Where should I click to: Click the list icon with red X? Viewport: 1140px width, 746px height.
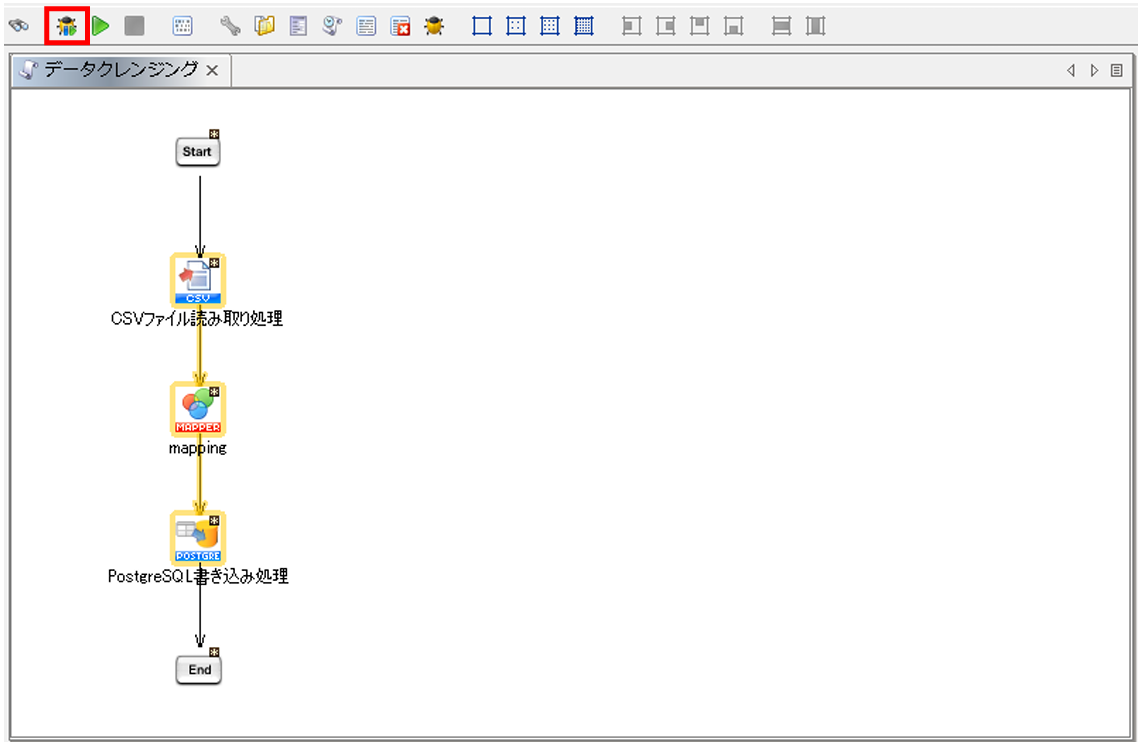click(x=400, y=26)
